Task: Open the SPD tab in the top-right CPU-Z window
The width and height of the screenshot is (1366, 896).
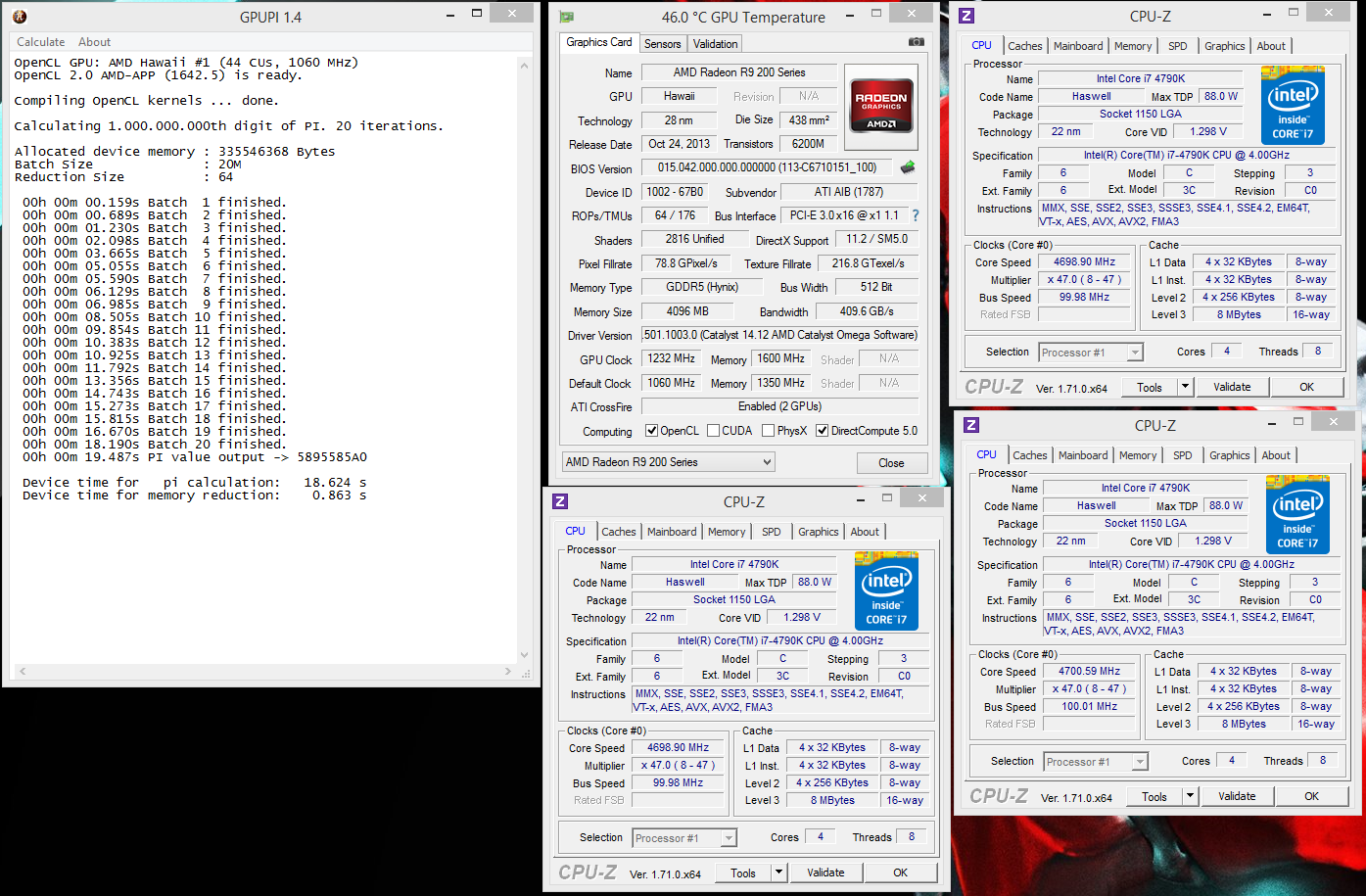Action: (1178, 46)
